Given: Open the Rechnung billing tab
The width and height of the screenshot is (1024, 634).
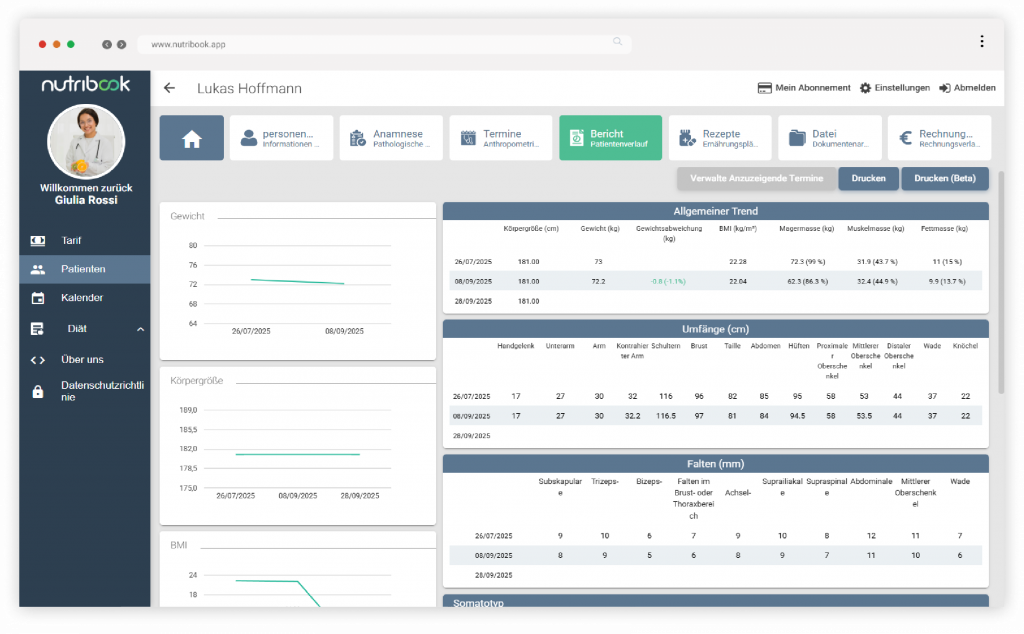Looking at the screenshot, I should 940,138.
